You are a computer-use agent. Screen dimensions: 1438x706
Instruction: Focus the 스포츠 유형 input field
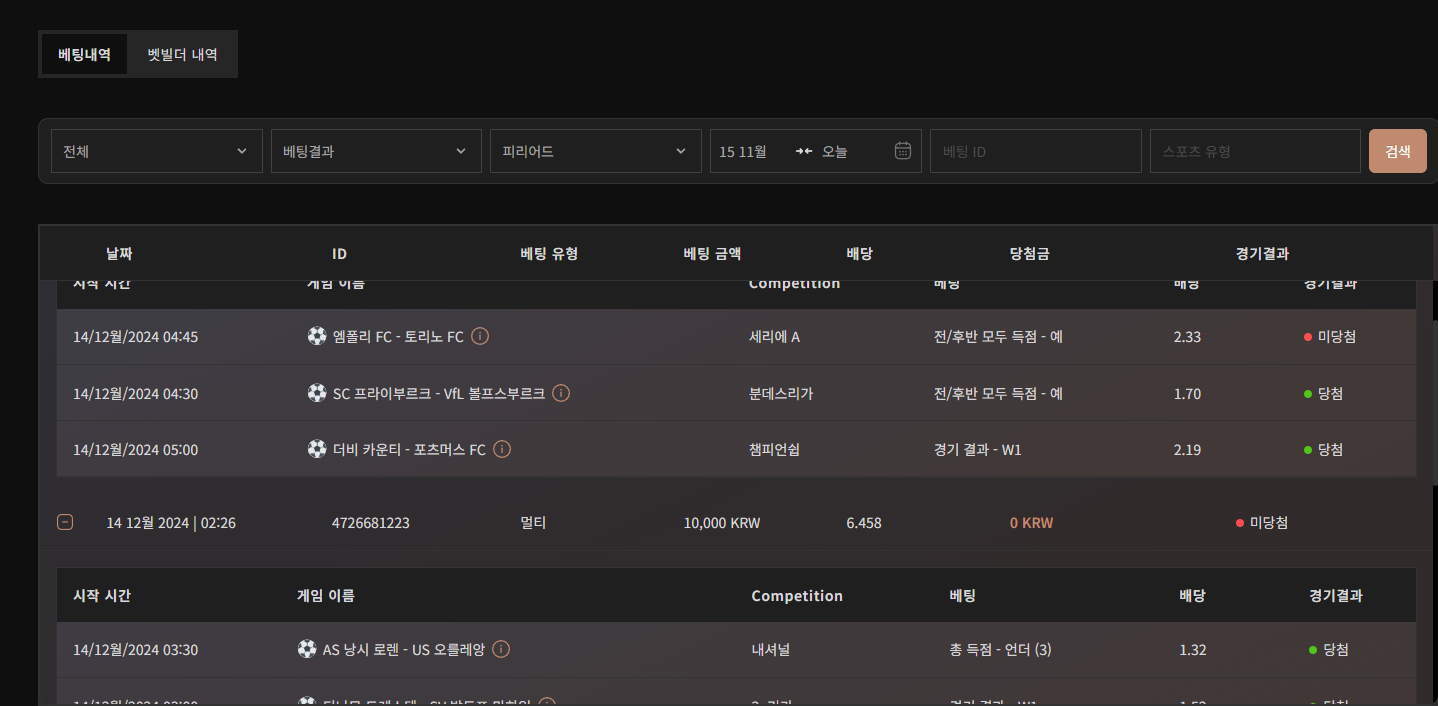pos(1254,151)
